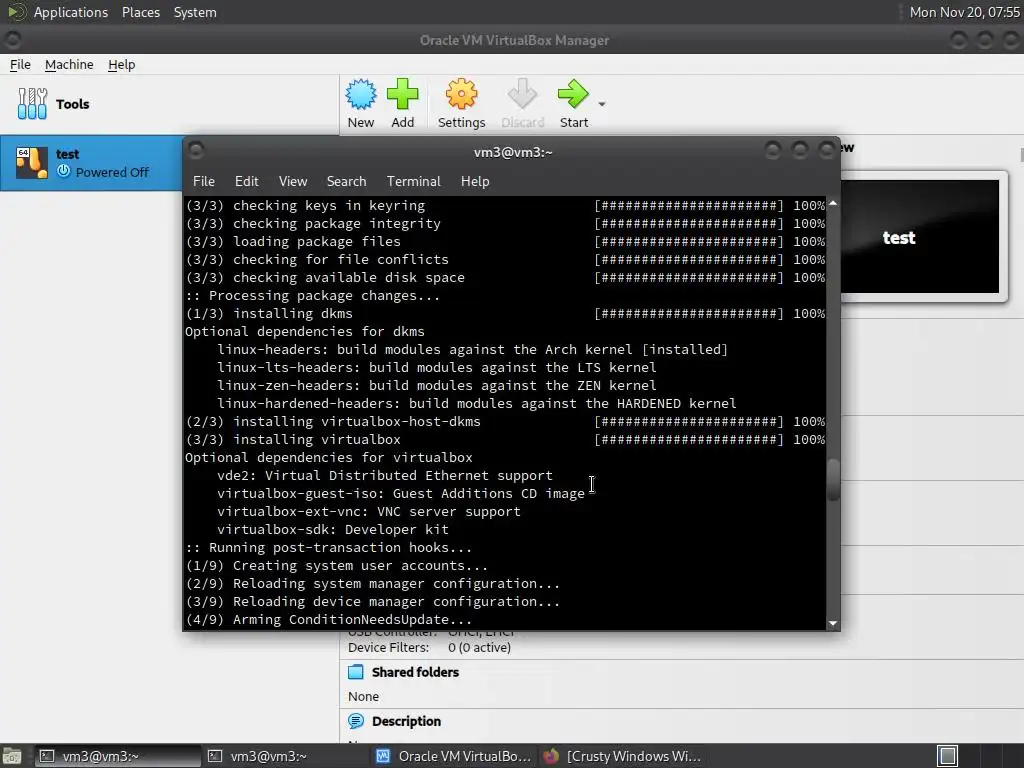Switch to first vm3@vm3:~ taskbar entry

[x=117, y=756]
